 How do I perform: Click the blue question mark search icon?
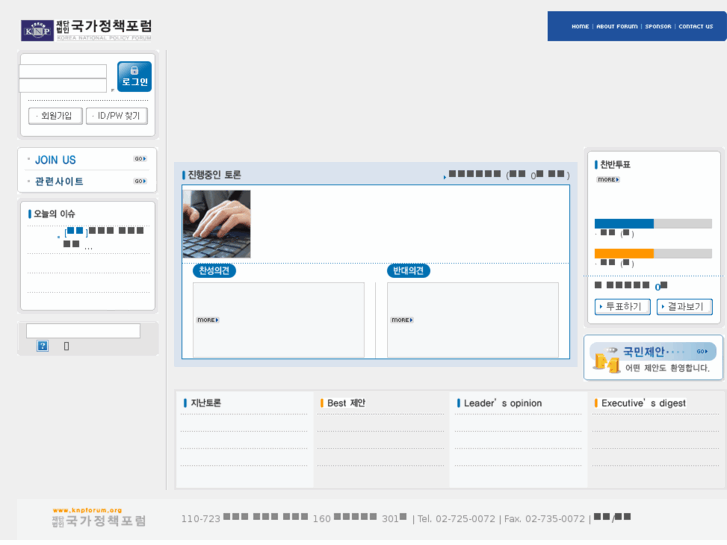pos(43,346)
